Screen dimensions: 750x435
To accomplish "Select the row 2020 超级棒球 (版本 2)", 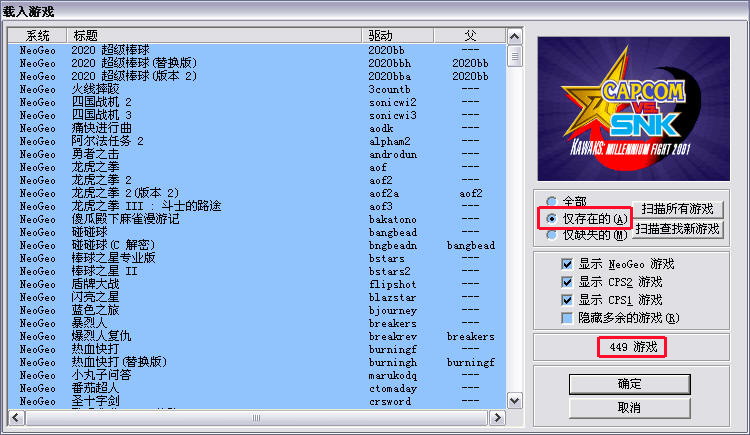I will (x=257, y=76).
